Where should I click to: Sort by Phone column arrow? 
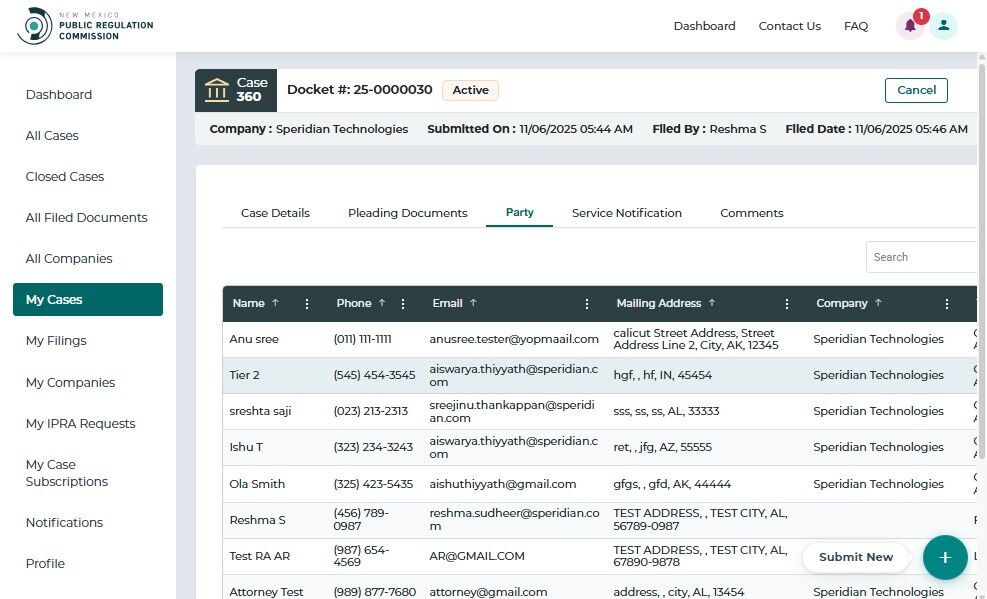pyautogui.click(x=381, y=303)
